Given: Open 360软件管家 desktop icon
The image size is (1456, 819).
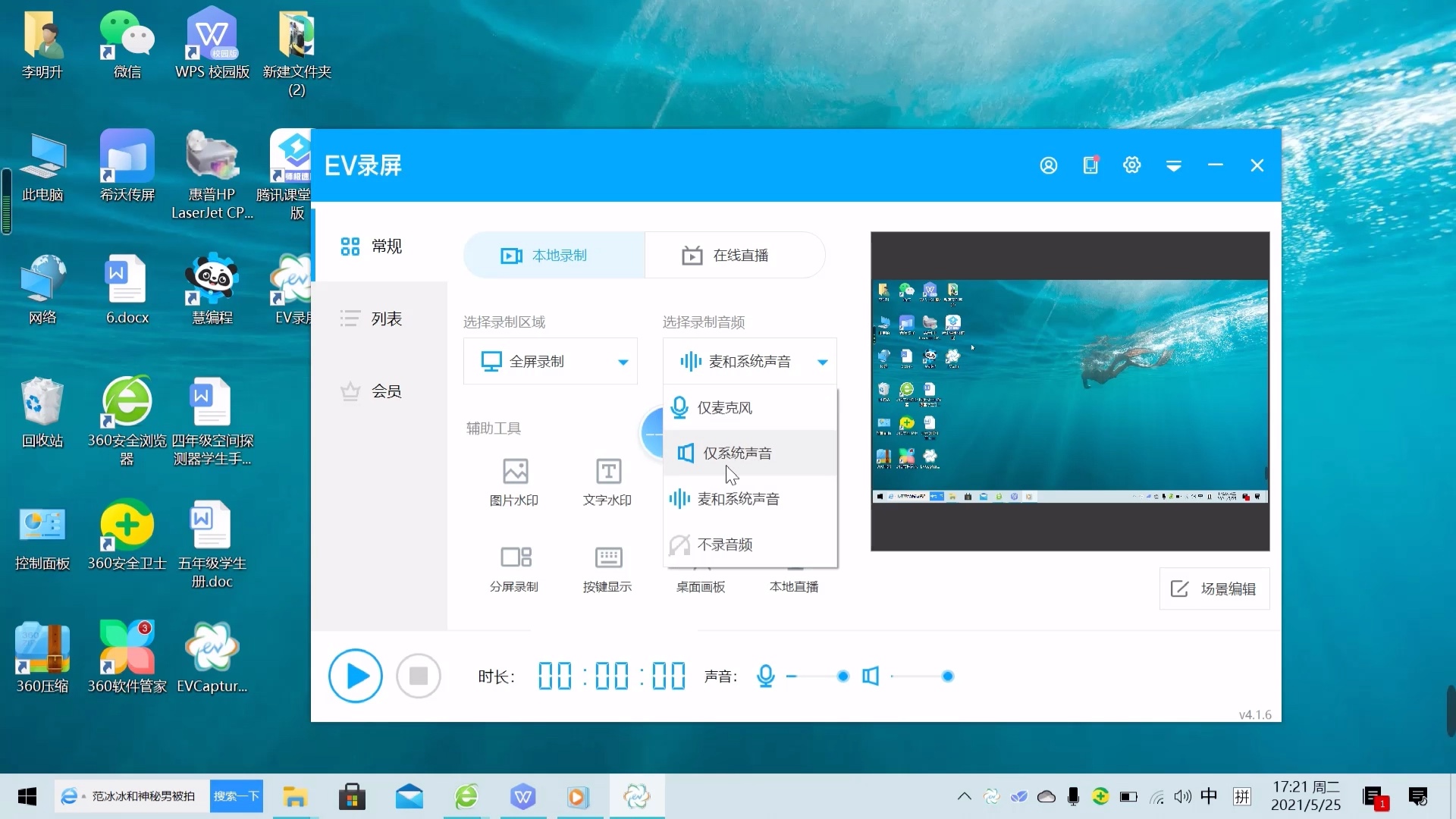Looking at the screenshot, I should (127, 658).
